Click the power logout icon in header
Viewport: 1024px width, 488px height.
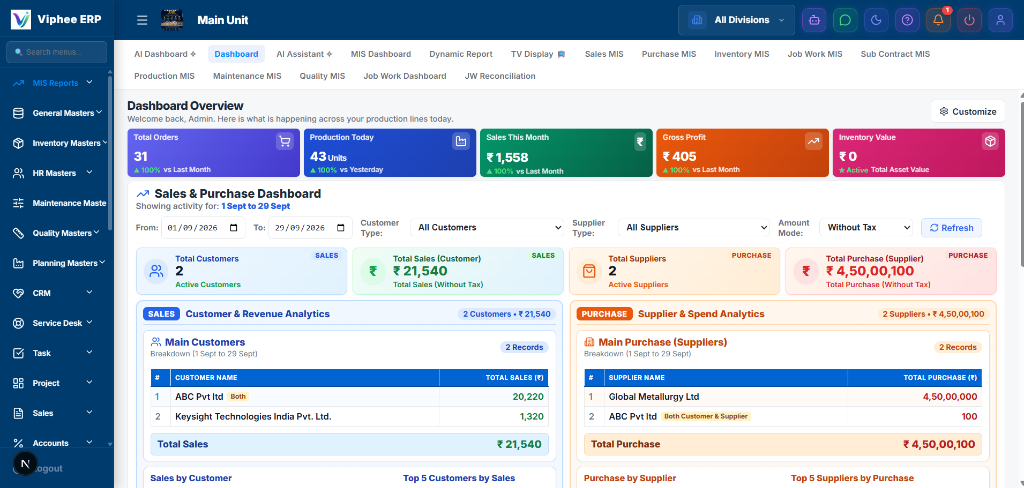pos(969,20)
